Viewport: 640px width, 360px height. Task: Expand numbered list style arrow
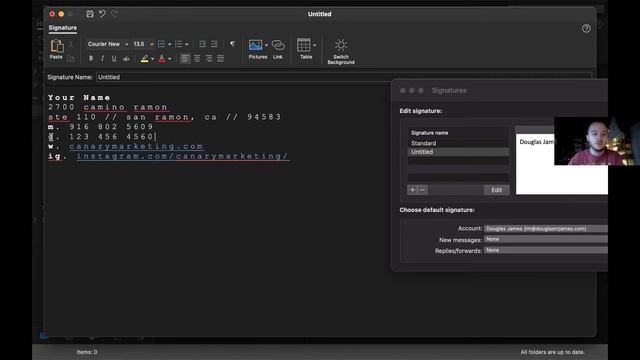point(187,44)
